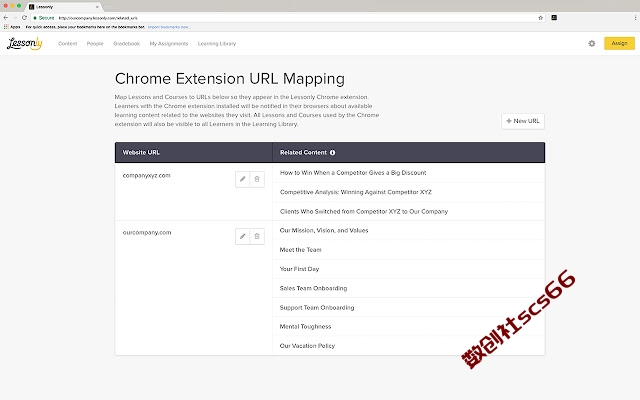Reload the page
Viewport: 640px width, 400px height.
click(24, 18)
